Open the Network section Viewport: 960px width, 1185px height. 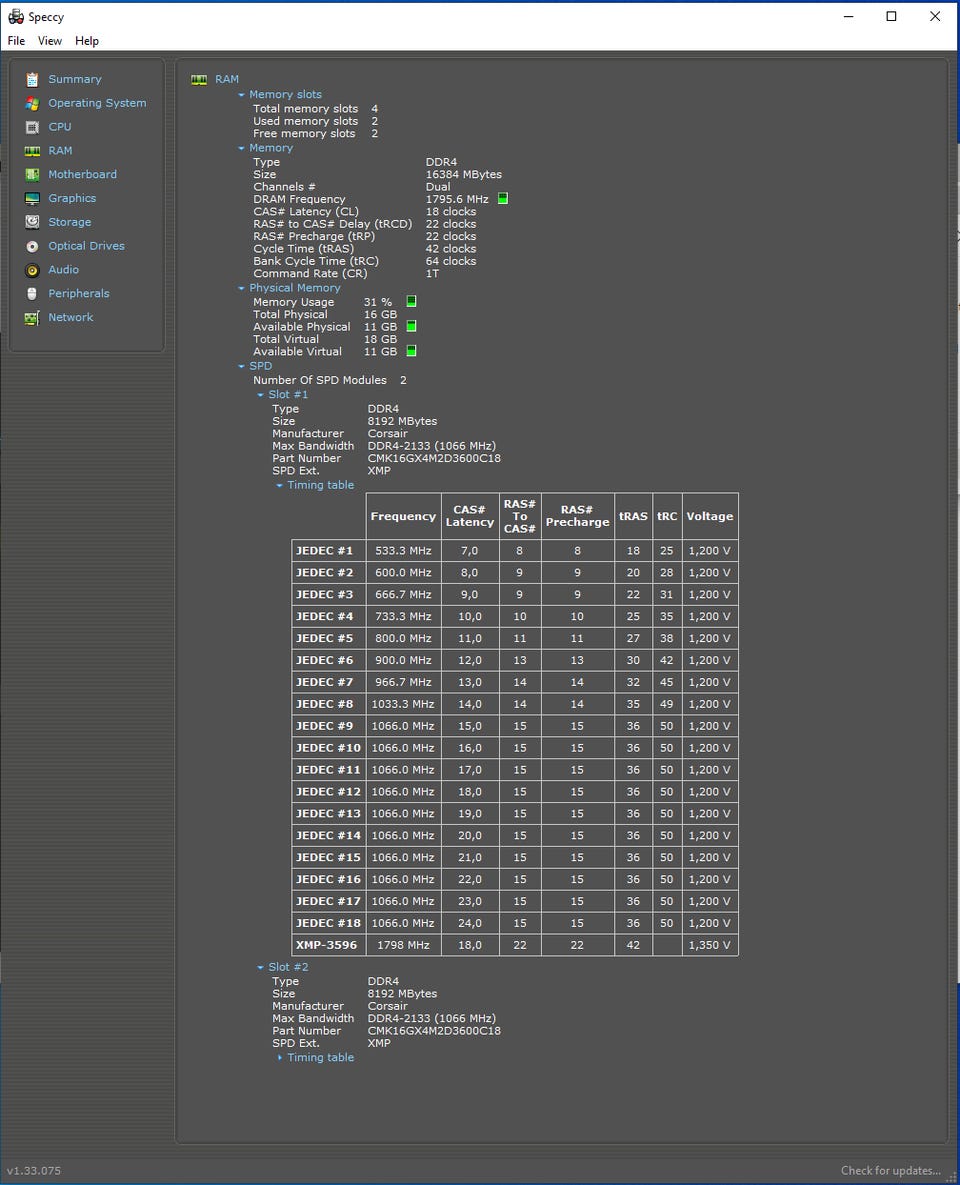pyautogui.click(x=70, y=317)
